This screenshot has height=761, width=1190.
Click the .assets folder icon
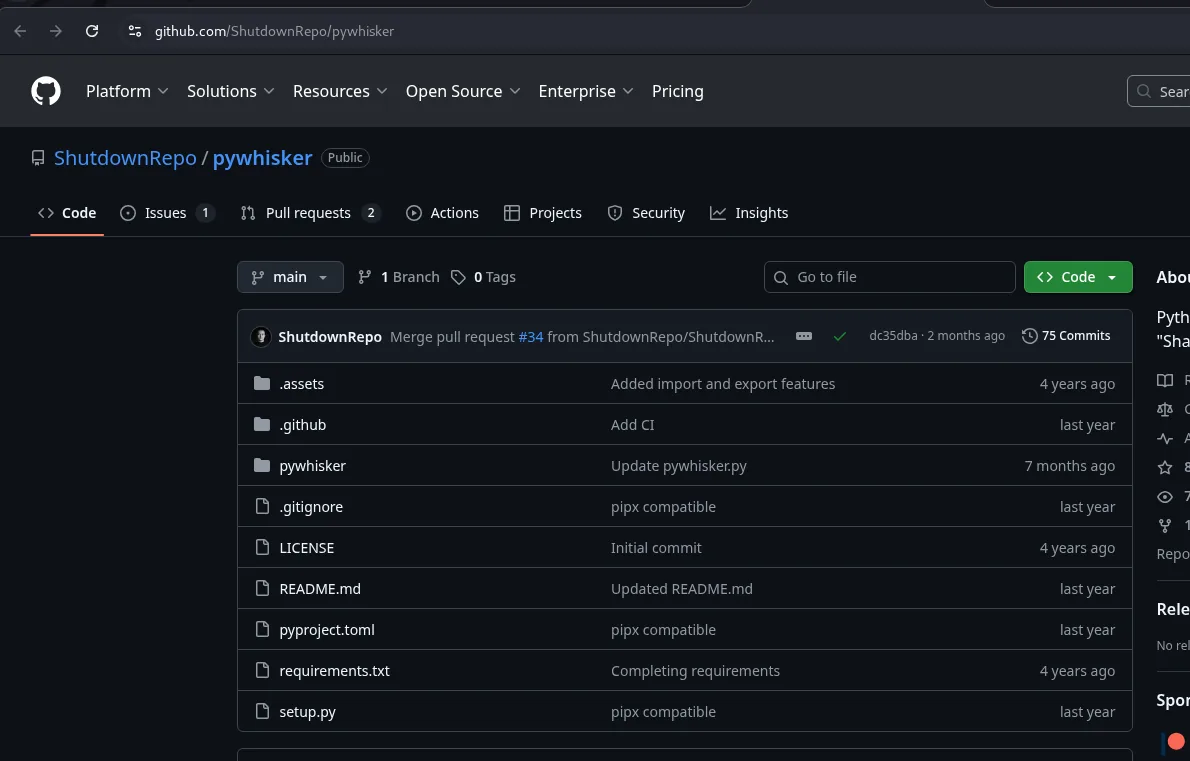click(262, 383)
